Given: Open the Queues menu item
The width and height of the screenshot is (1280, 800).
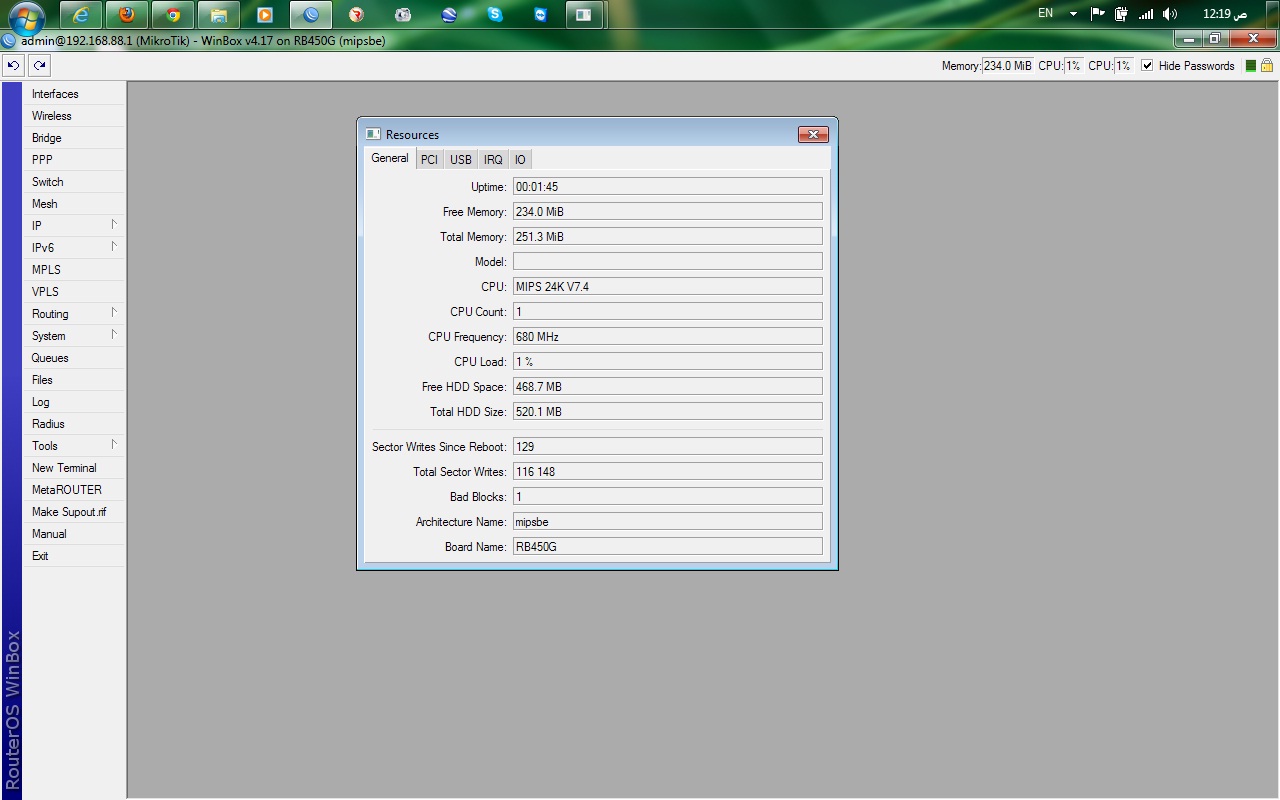Looking at the screenshot, I should tap(74, 358).
